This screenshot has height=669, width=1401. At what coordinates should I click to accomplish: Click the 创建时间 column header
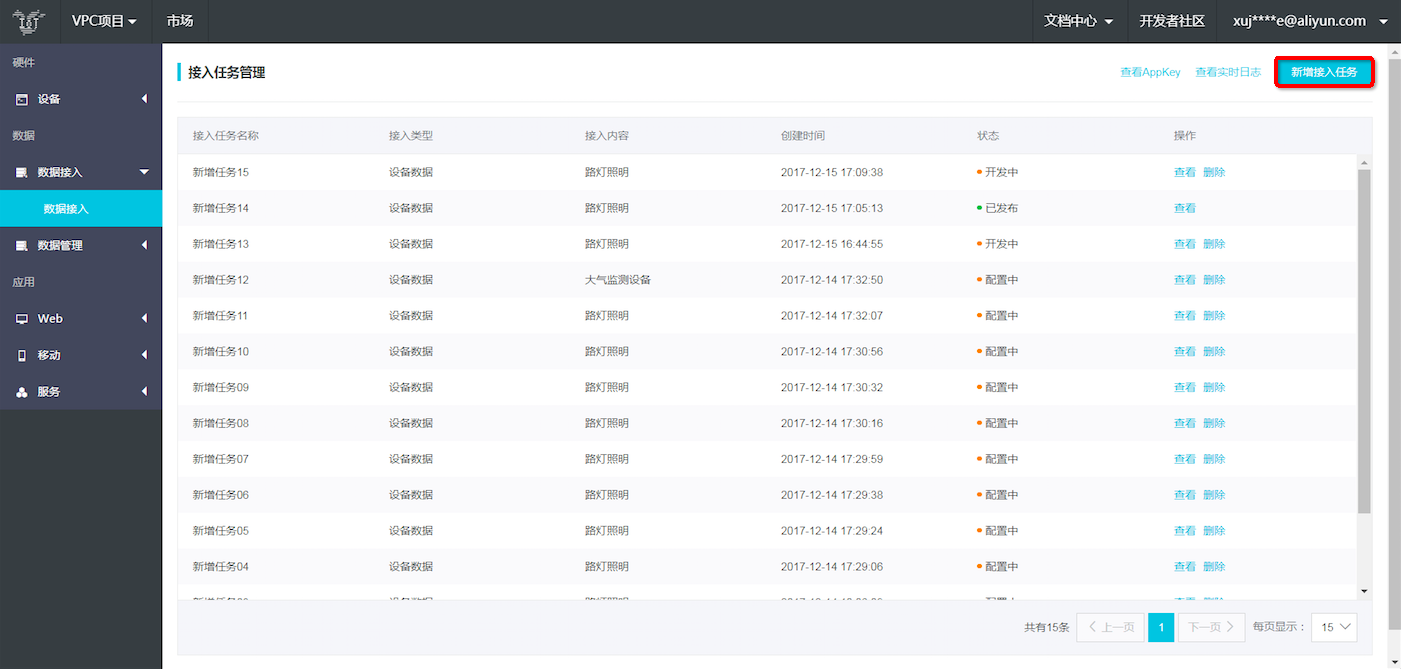tap(803, 136)
